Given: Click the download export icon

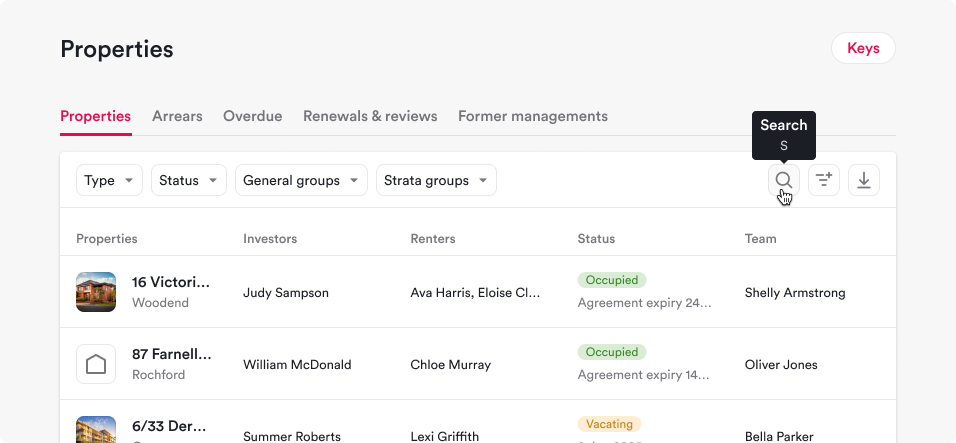Looking at the screenshot, I should tap(864, 180).
